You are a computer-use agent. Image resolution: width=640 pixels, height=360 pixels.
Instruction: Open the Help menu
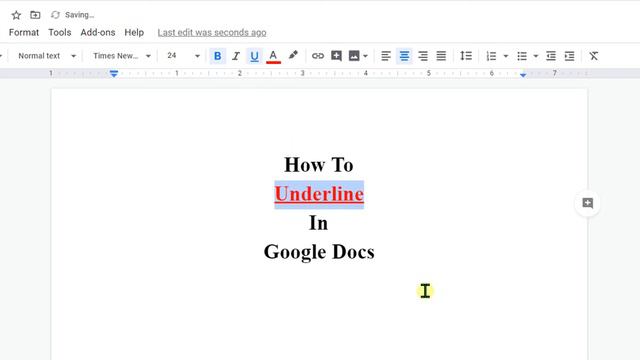[x=134, y=32]
